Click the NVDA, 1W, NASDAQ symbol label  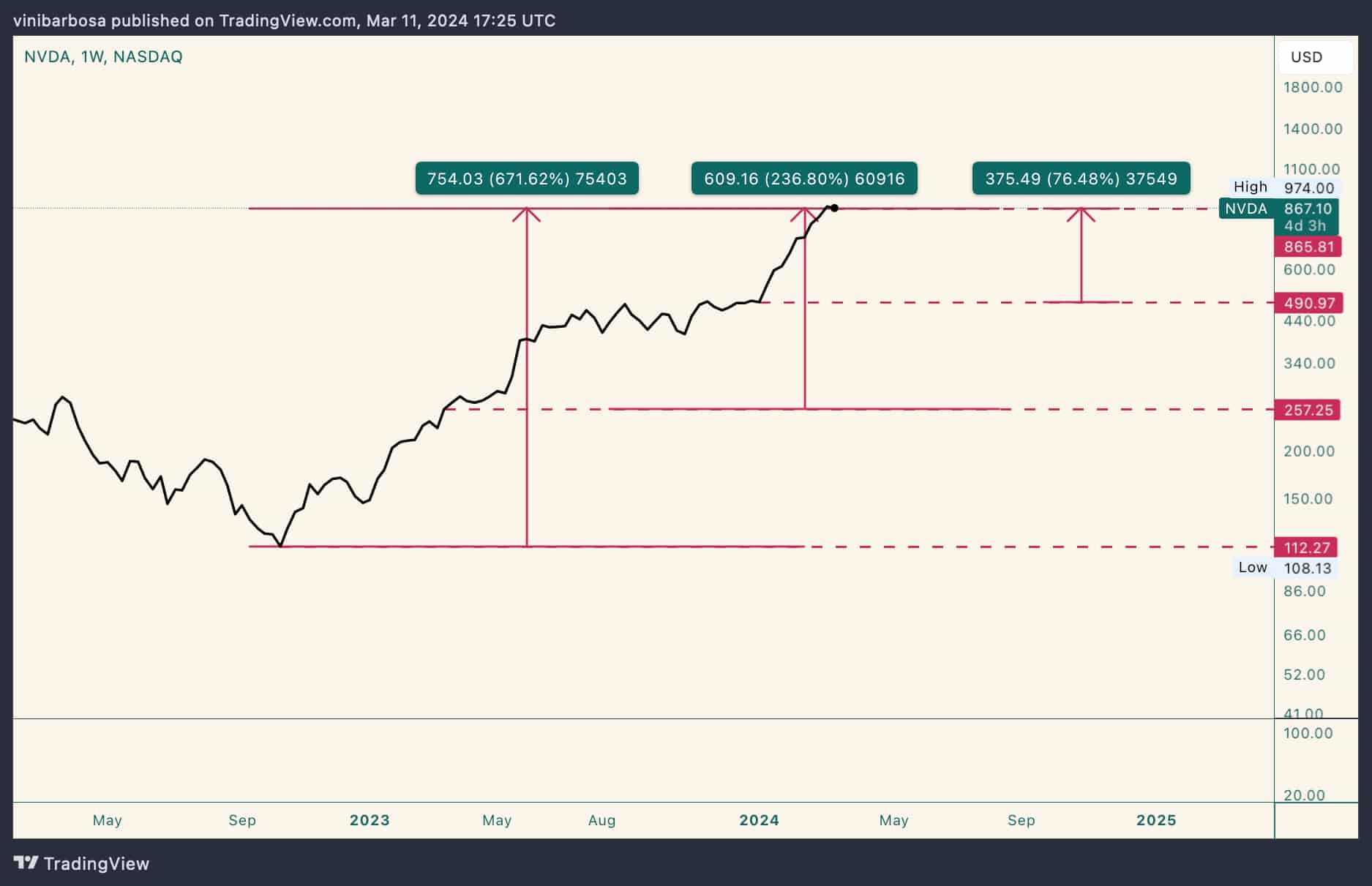click(103, 57)
